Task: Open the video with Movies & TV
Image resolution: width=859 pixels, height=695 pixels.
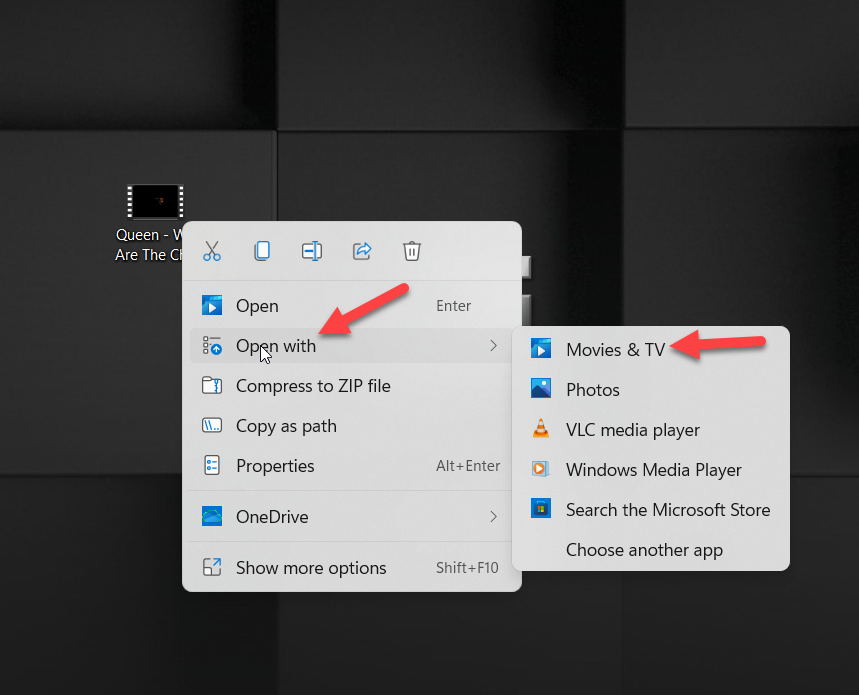Action: (x=615, y=349)
